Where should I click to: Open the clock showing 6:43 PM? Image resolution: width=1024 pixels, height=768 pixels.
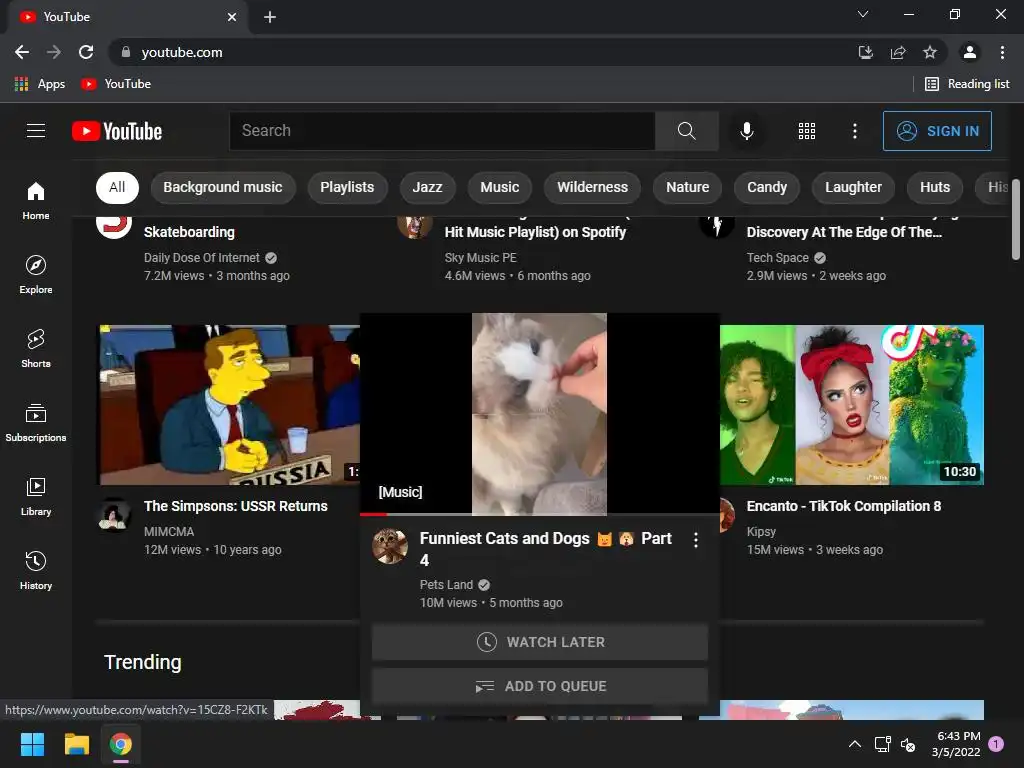956,744
